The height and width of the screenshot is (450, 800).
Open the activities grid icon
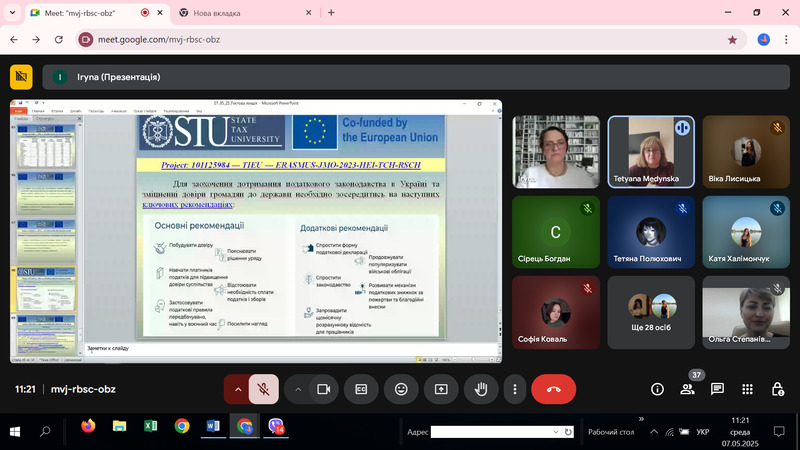(747, 389)
